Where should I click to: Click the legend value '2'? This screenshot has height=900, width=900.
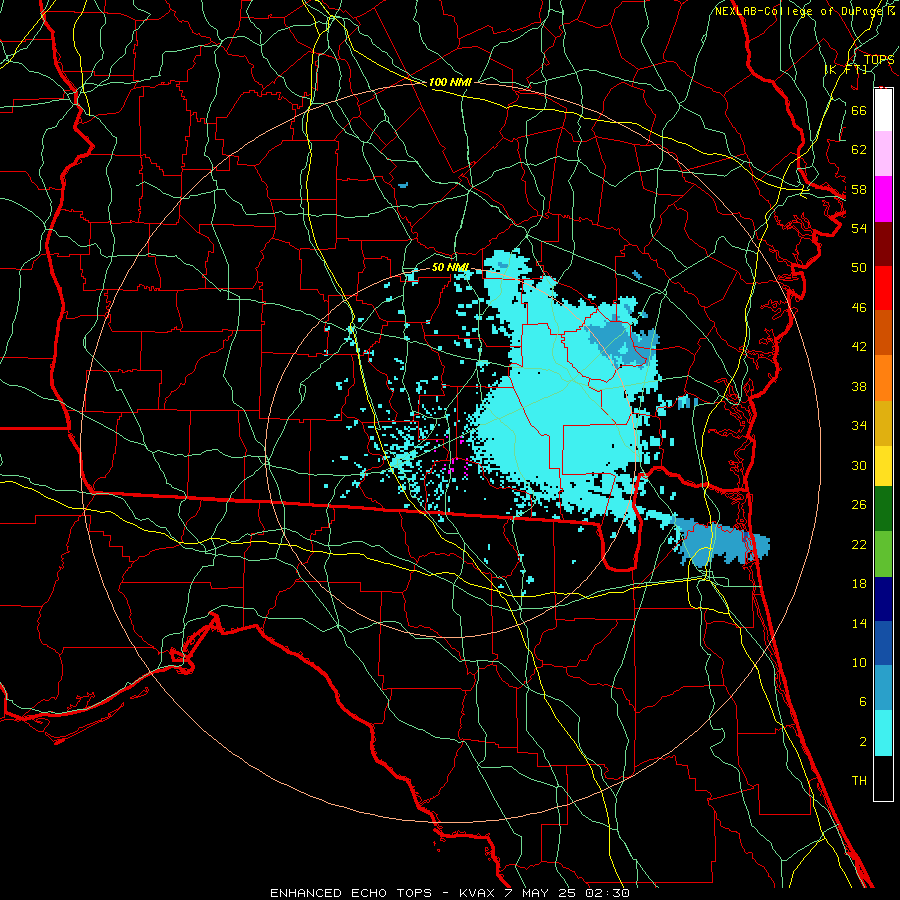tap(863, 742)
